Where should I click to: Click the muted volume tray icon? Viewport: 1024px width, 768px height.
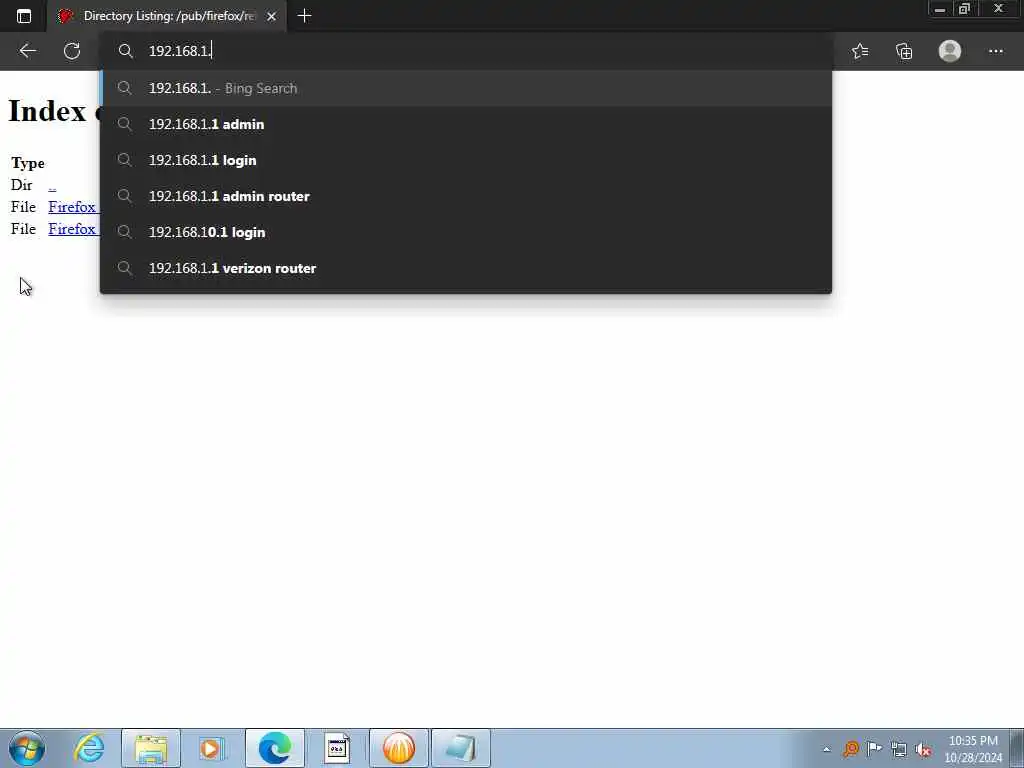(923, 750)
